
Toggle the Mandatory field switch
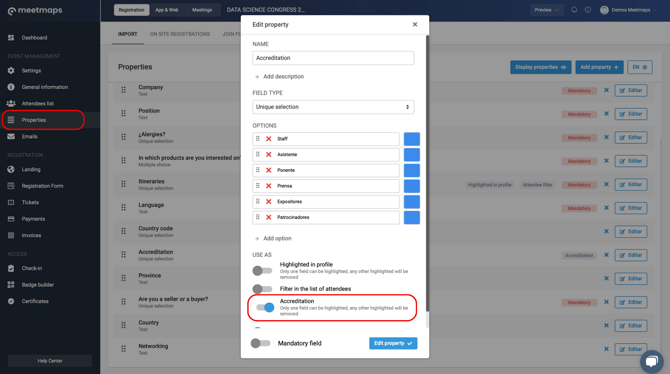pyautogui.click(x=261, y=343)
